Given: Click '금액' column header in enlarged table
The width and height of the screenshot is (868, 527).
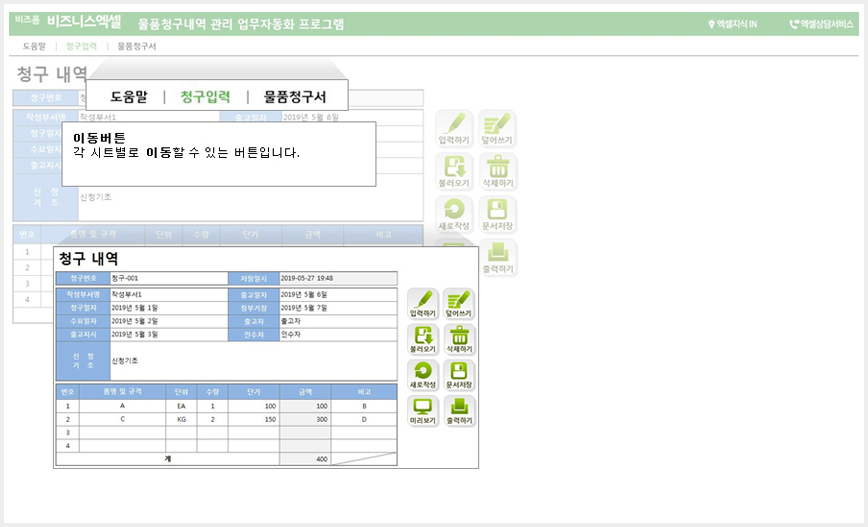Looking at the screenshot, I should [305, 391].
